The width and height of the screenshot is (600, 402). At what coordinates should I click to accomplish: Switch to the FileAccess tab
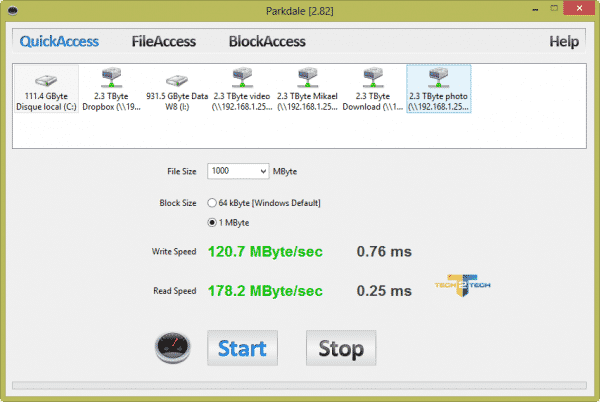tap(164, 41)
